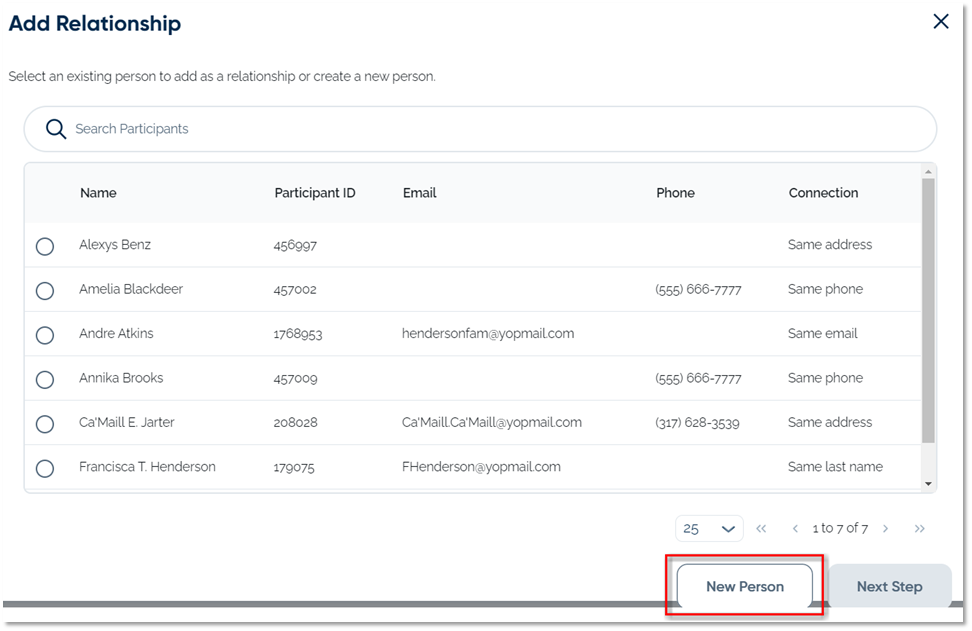Go to next page arrow
Viewport: 972px width, 631px height.
point(886,529)
